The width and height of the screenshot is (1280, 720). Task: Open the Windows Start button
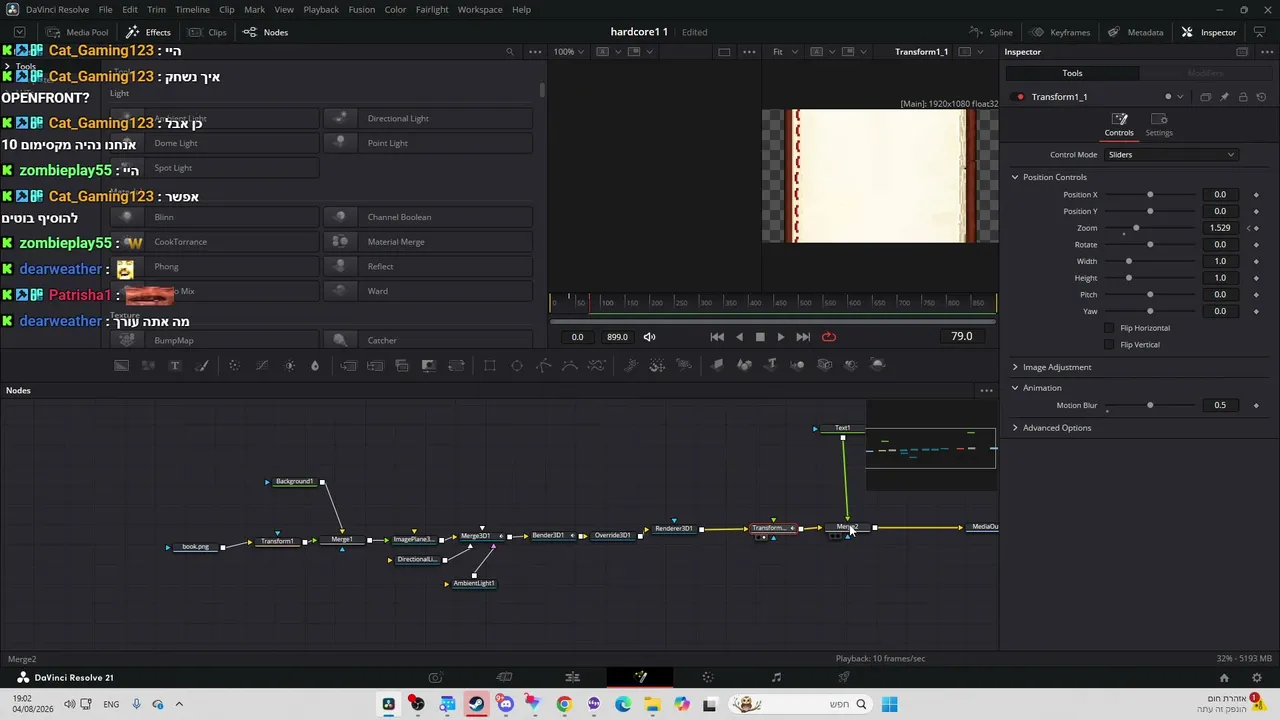point(889,704)
